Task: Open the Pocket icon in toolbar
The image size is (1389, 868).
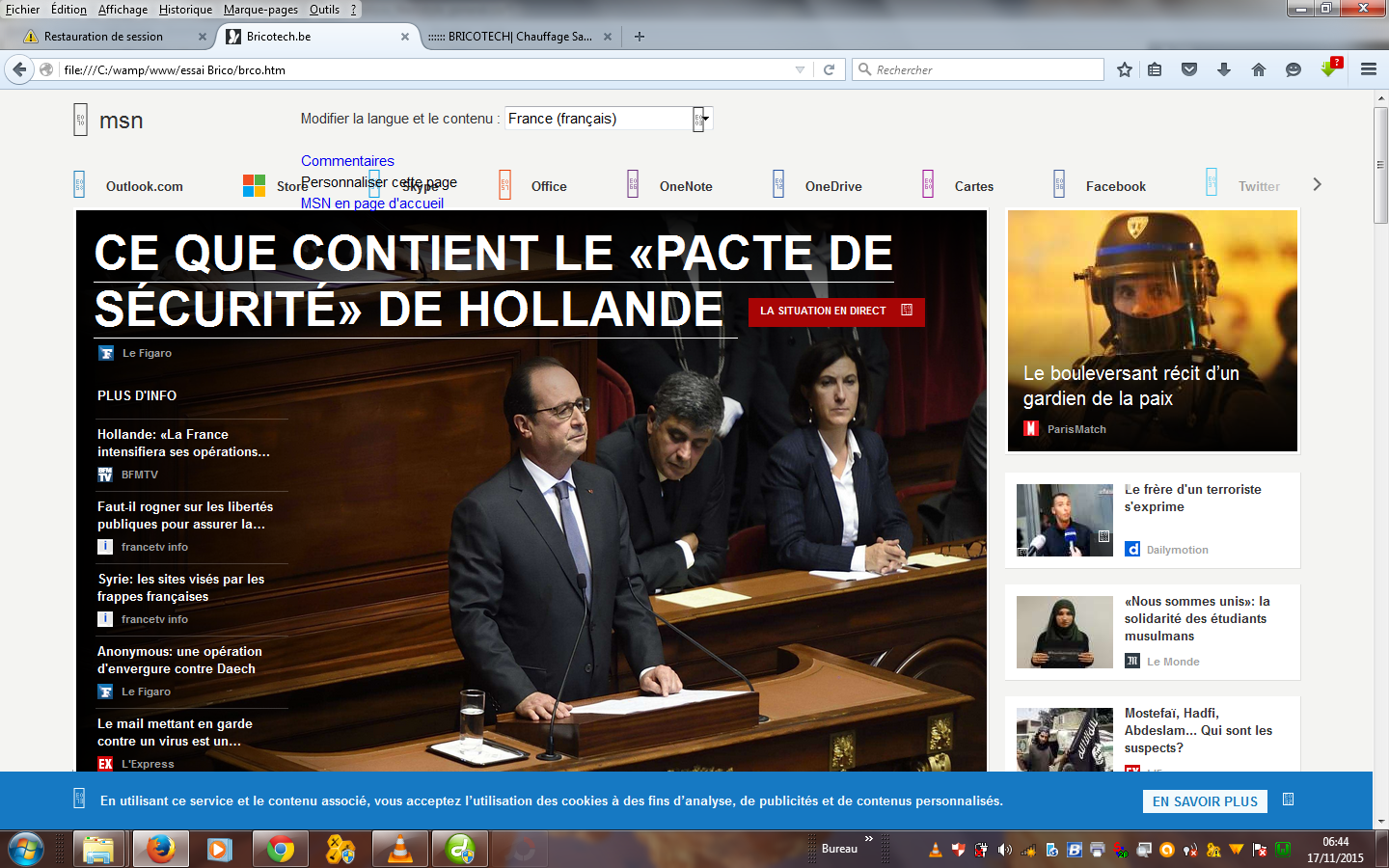Action: coord(1189,69)
